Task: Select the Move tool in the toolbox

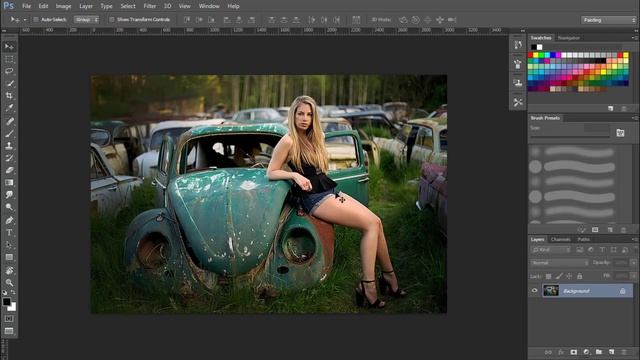Action: tap(9, 47)
